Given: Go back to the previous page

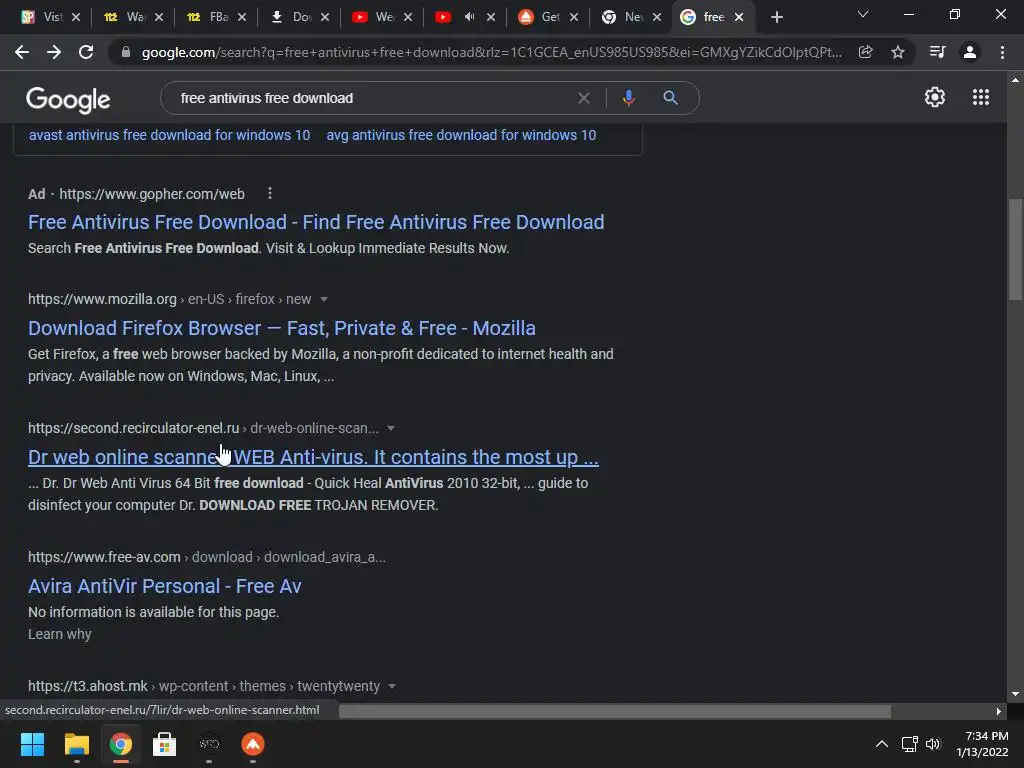Looking at the screenshot, I should tap(22, 52).
